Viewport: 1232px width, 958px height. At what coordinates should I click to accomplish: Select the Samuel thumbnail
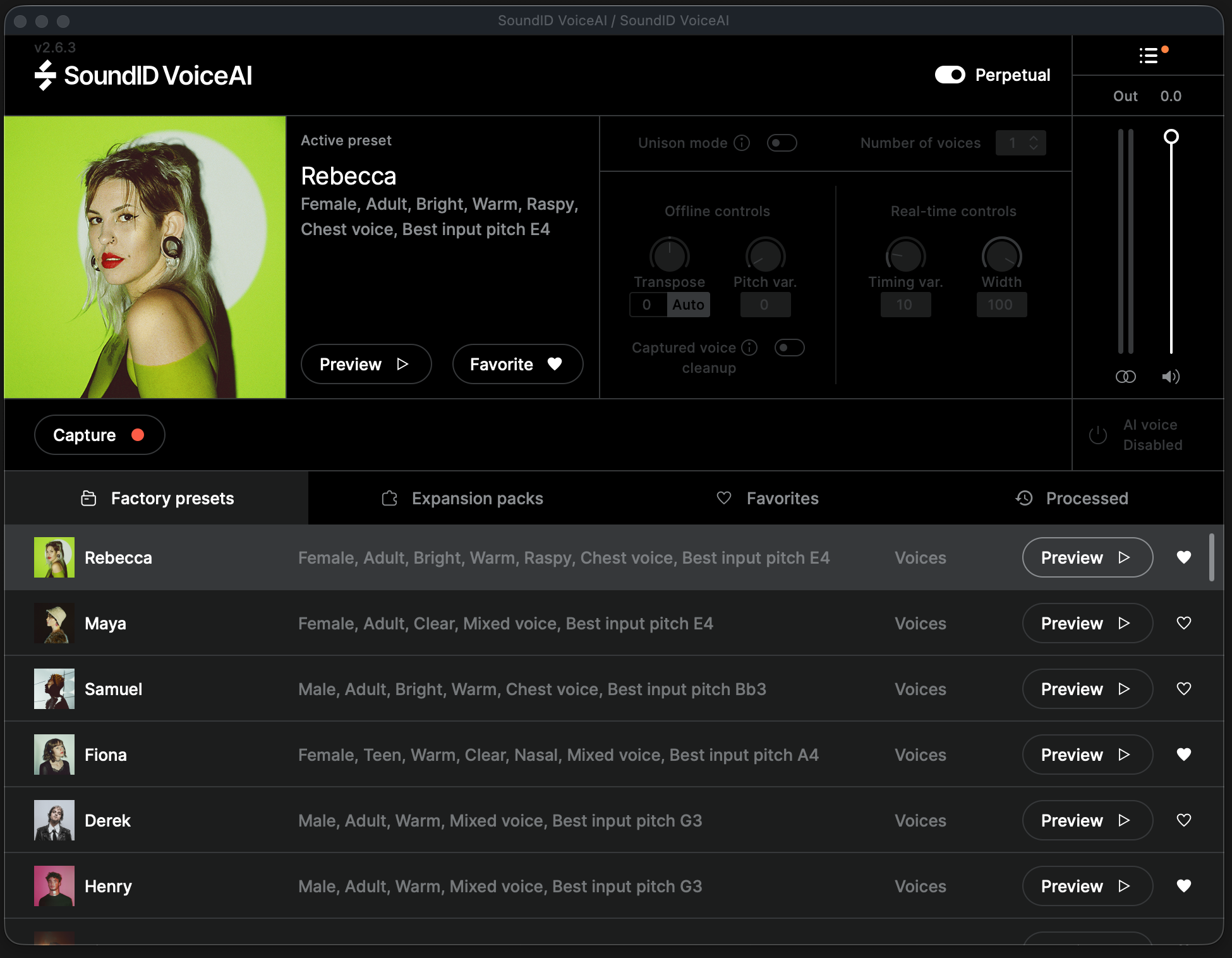point(54,689)
